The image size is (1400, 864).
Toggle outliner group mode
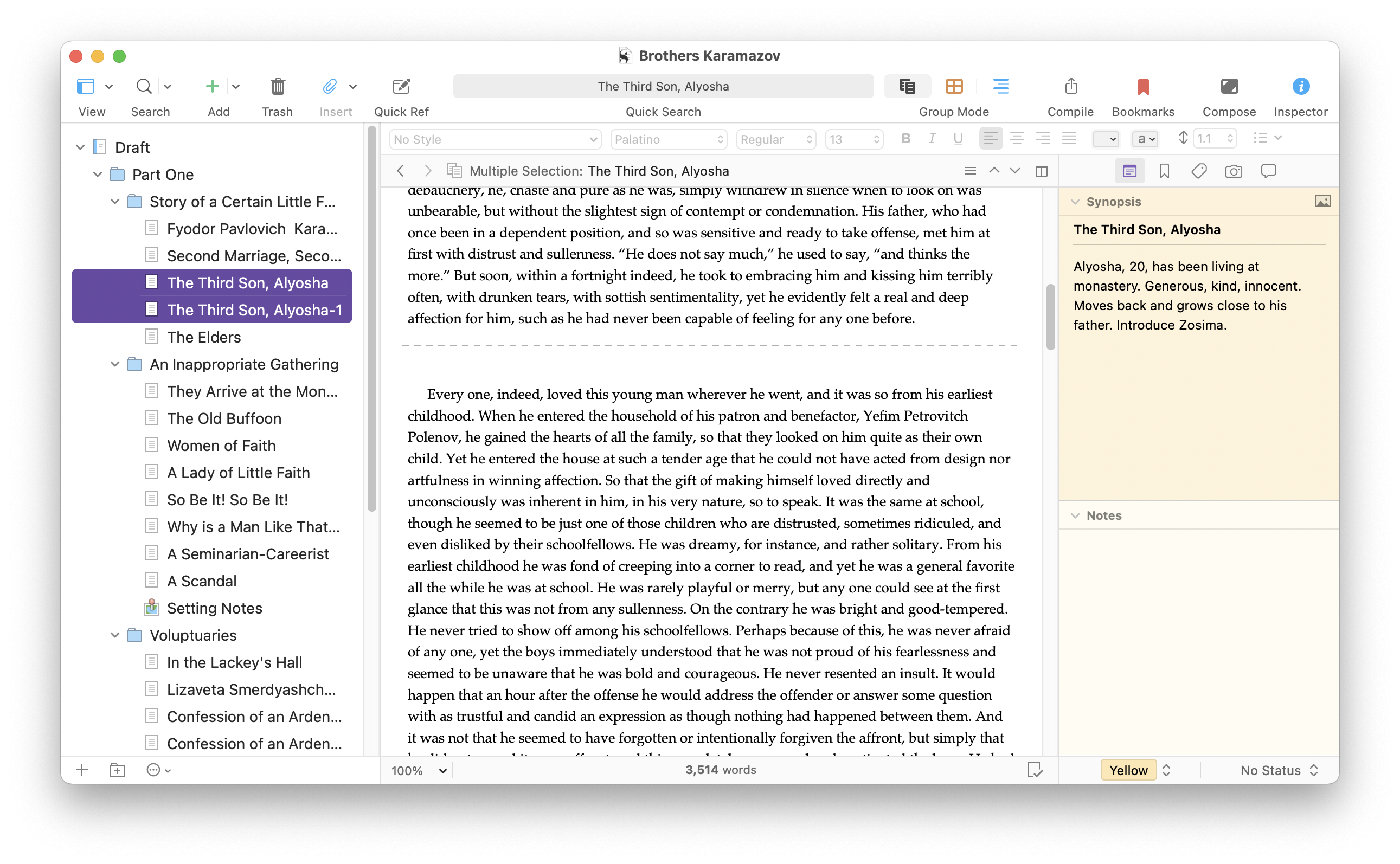[x=1000, y=87]
